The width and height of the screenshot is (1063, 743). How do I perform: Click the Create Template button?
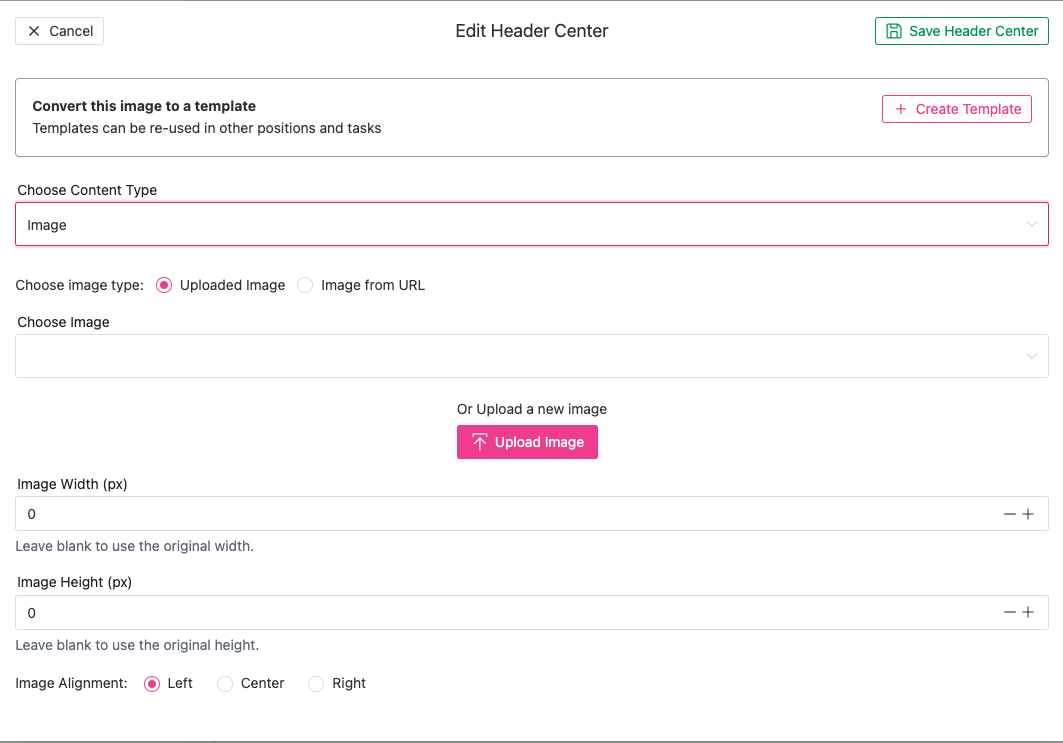click(x=957, y=109)
